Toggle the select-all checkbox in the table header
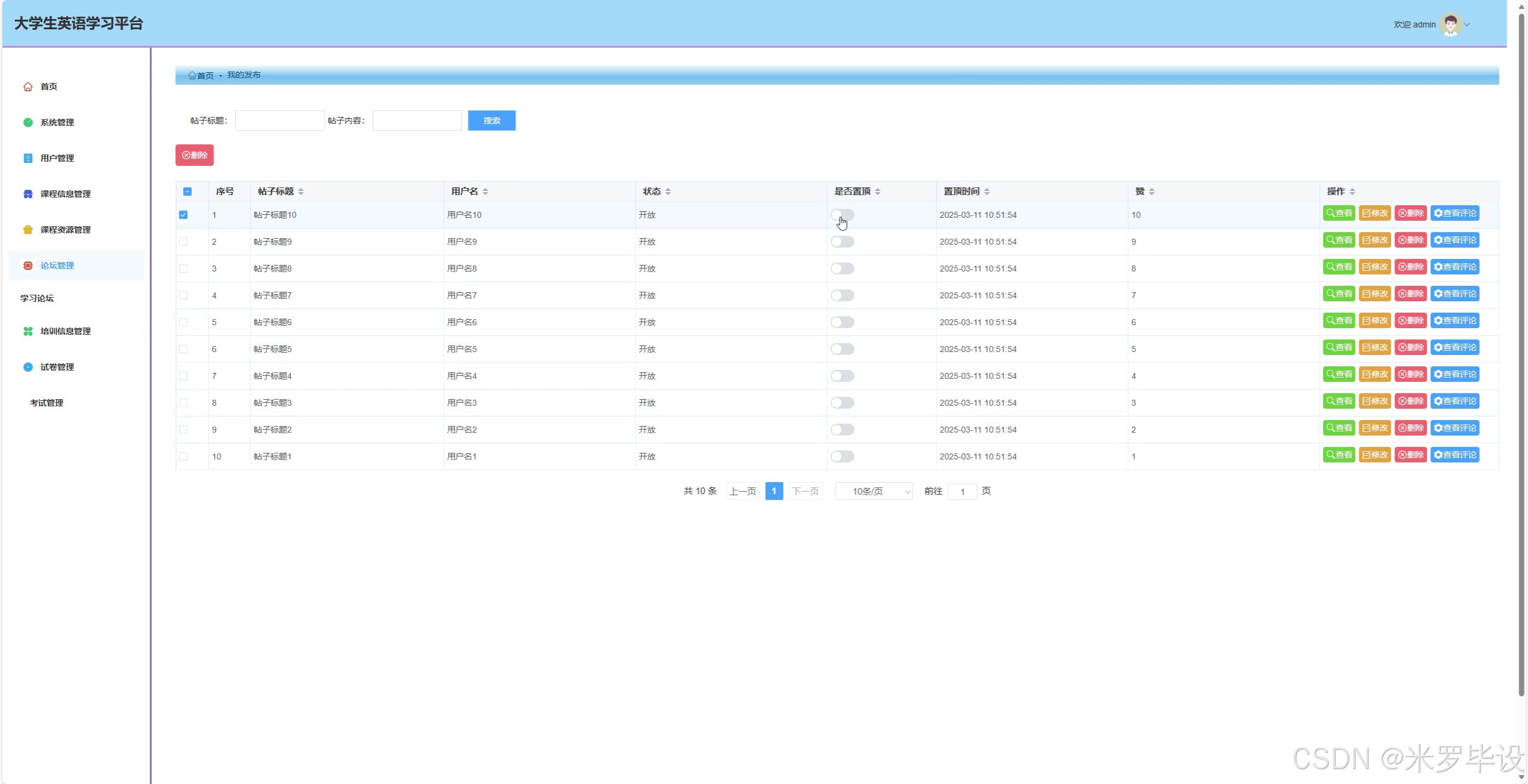1528x784 pixels. point(187,192)
